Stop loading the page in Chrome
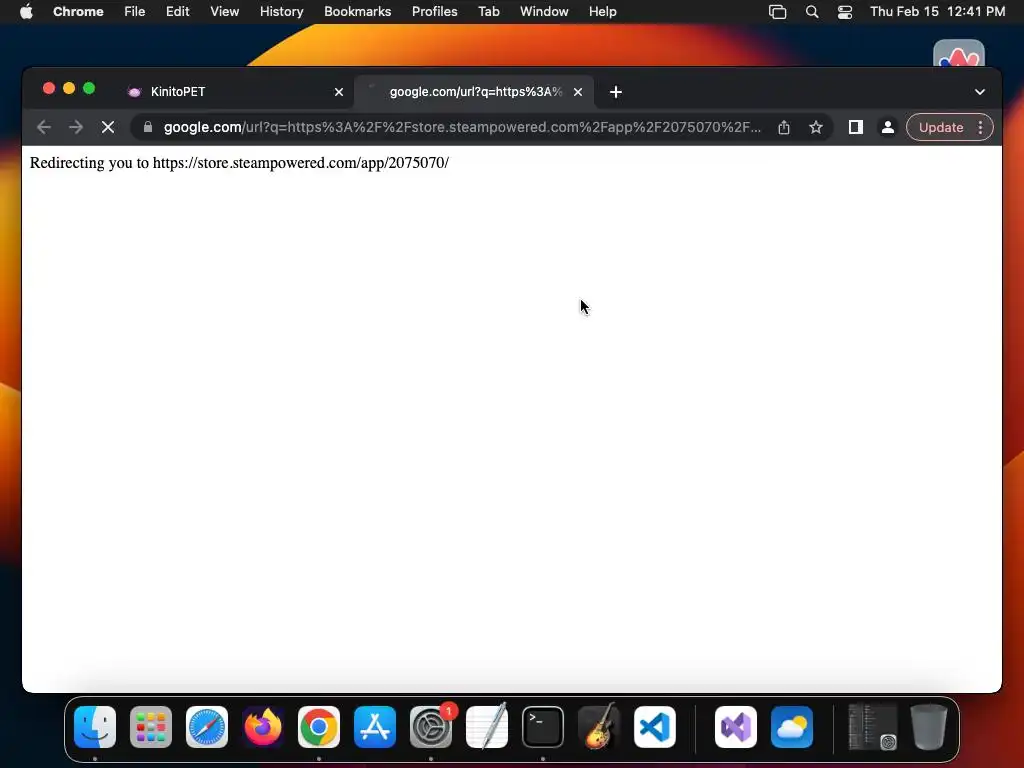 click(x=108, y=127)
